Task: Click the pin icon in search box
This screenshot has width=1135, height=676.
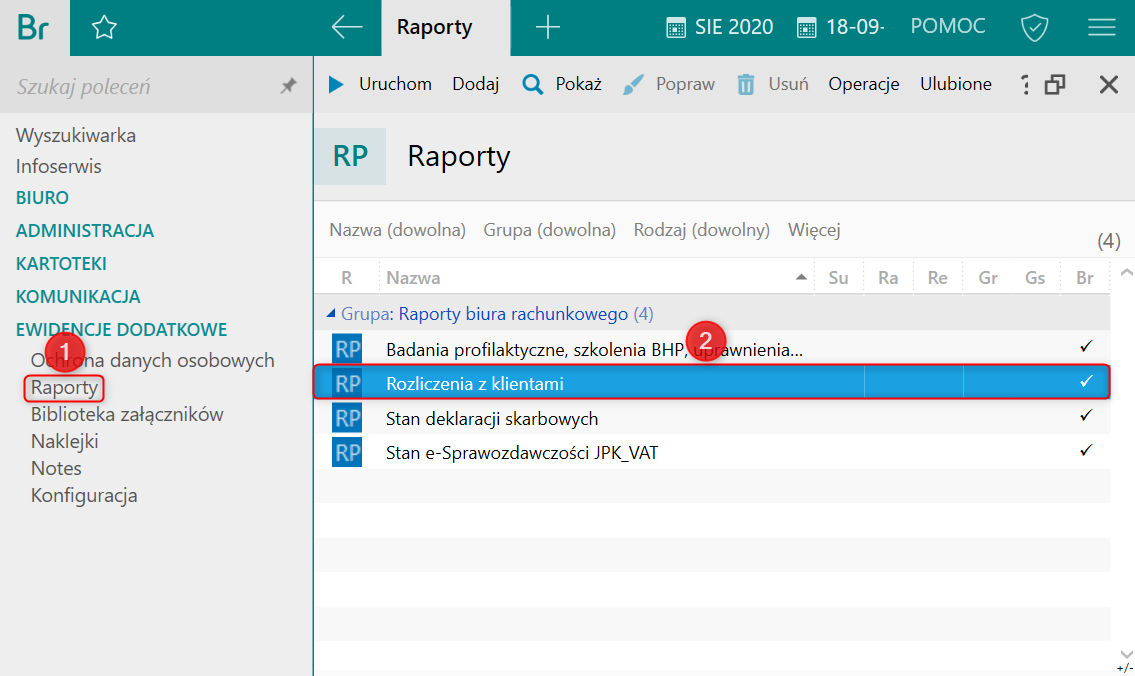Action: (288, 87)
